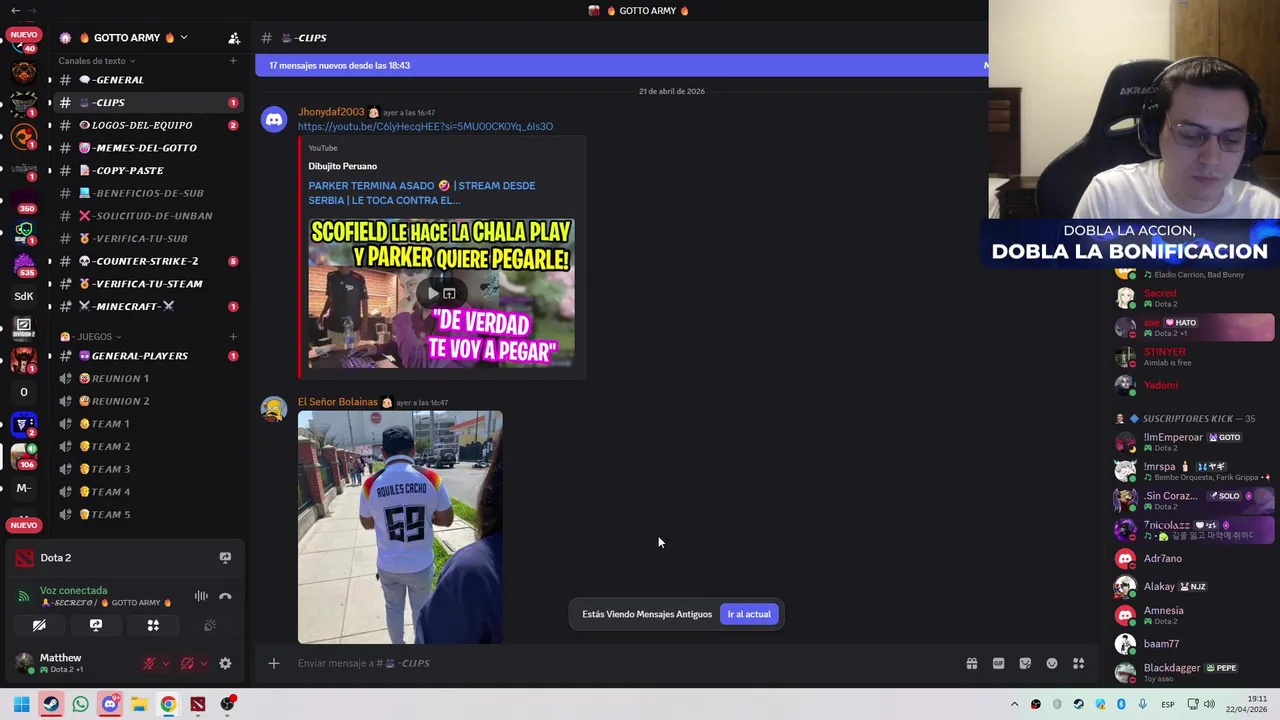Disconnect from the voice channel
The height and width of the screenshot is (720, 1280).
point(225,596)
